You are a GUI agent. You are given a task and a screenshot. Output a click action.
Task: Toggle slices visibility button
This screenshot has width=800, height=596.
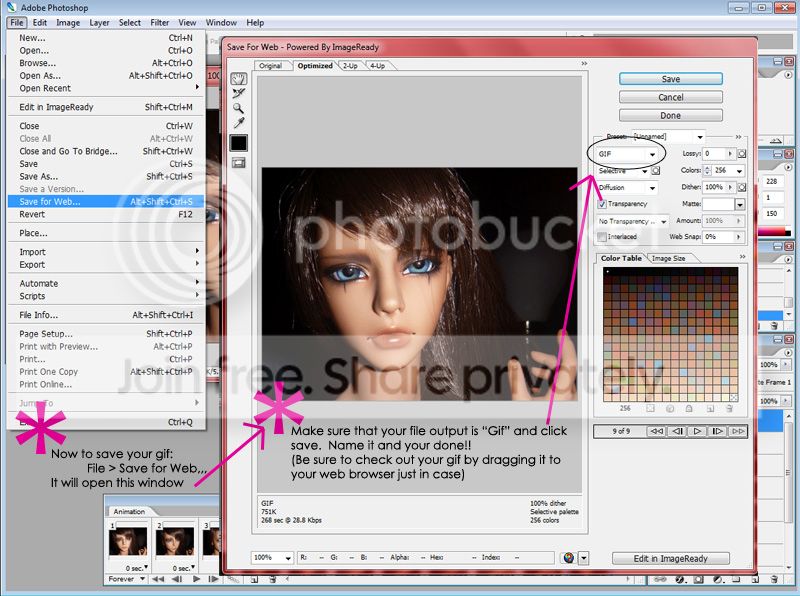[238, 163]
